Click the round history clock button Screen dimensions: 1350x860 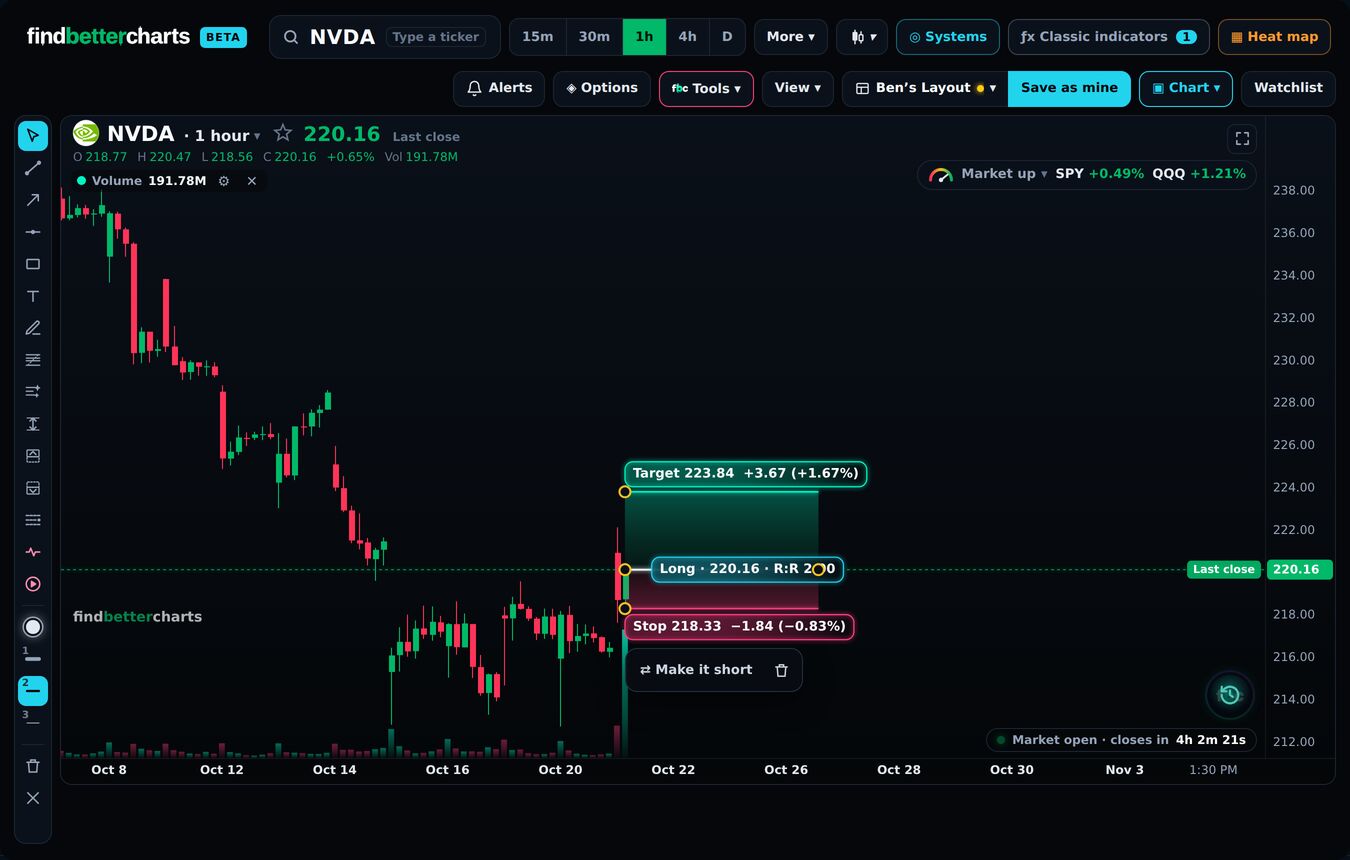pos(1230,695)
